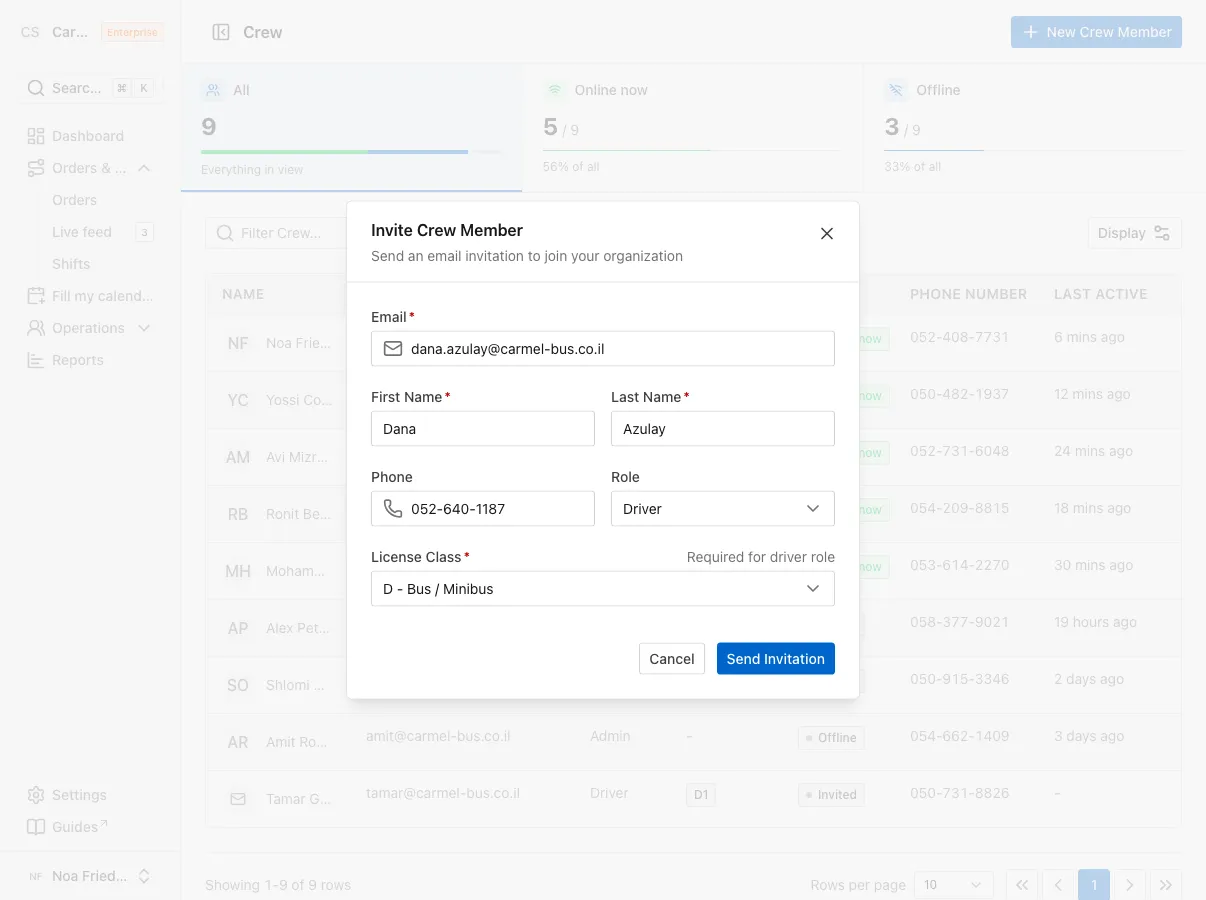Click phone number 052-408-7731

pyautogui.click(x=959, y=337)
